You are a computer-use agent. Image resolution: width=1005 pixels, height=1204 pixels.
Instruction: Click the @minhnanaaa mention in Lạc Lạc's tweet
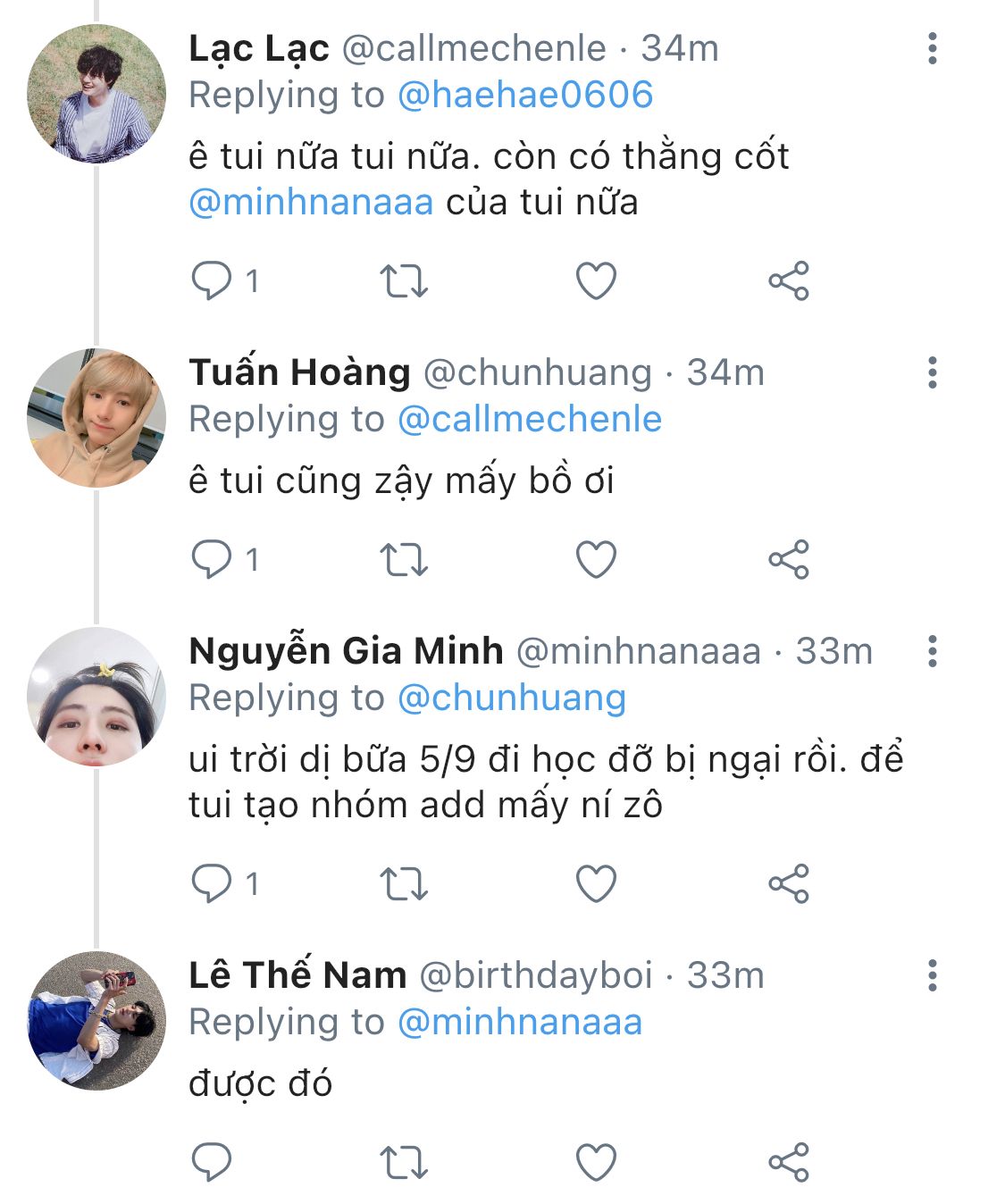point(311,202)
